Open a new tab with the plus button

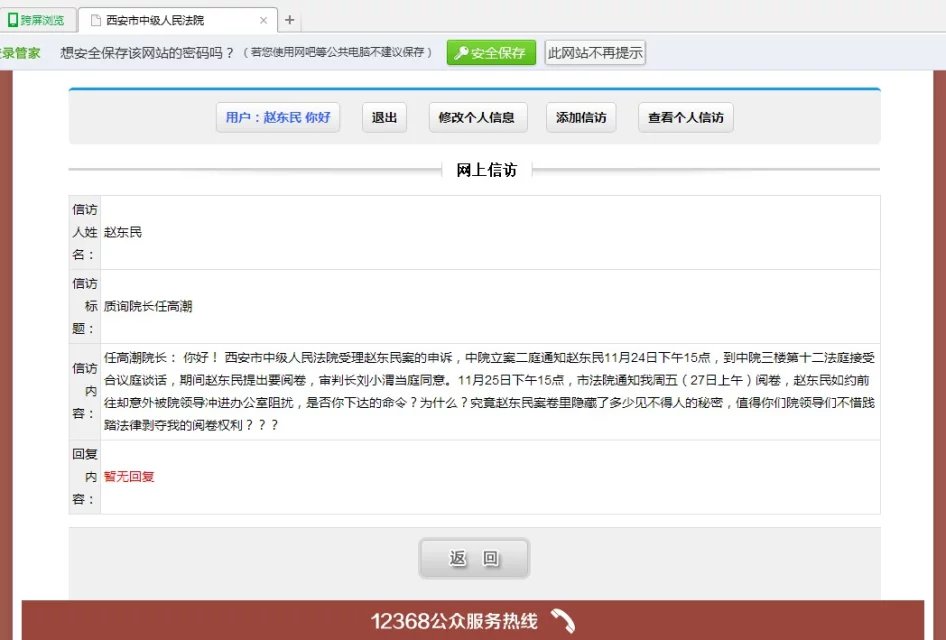290,20
